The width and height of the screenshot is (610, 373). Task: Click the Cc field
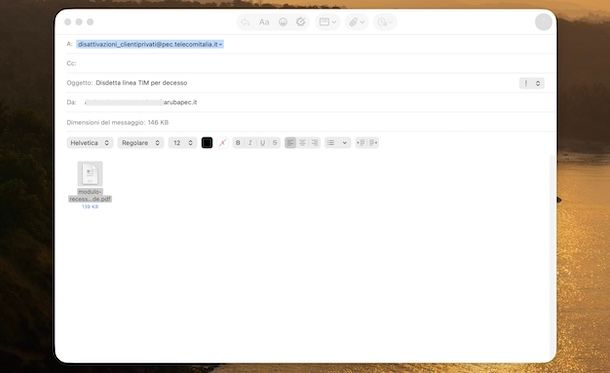(x=310, y=63)
